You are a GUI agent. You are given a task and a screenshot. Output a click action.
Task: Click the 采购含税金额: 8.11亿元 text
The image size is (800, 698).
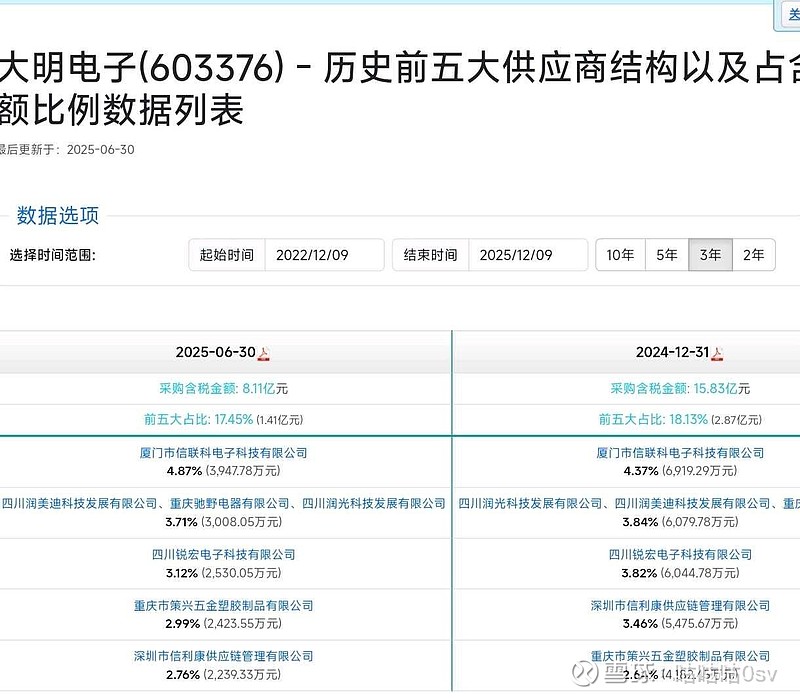coord(223,389)
